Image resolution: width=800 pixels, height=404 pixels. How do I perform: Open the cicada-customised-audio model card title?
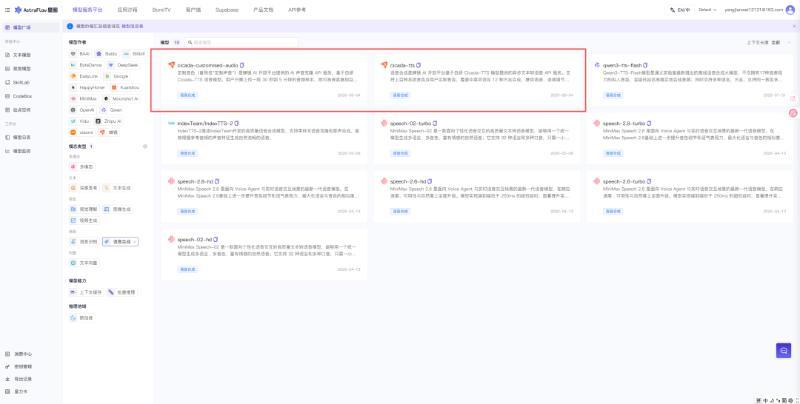pos(208,65)
